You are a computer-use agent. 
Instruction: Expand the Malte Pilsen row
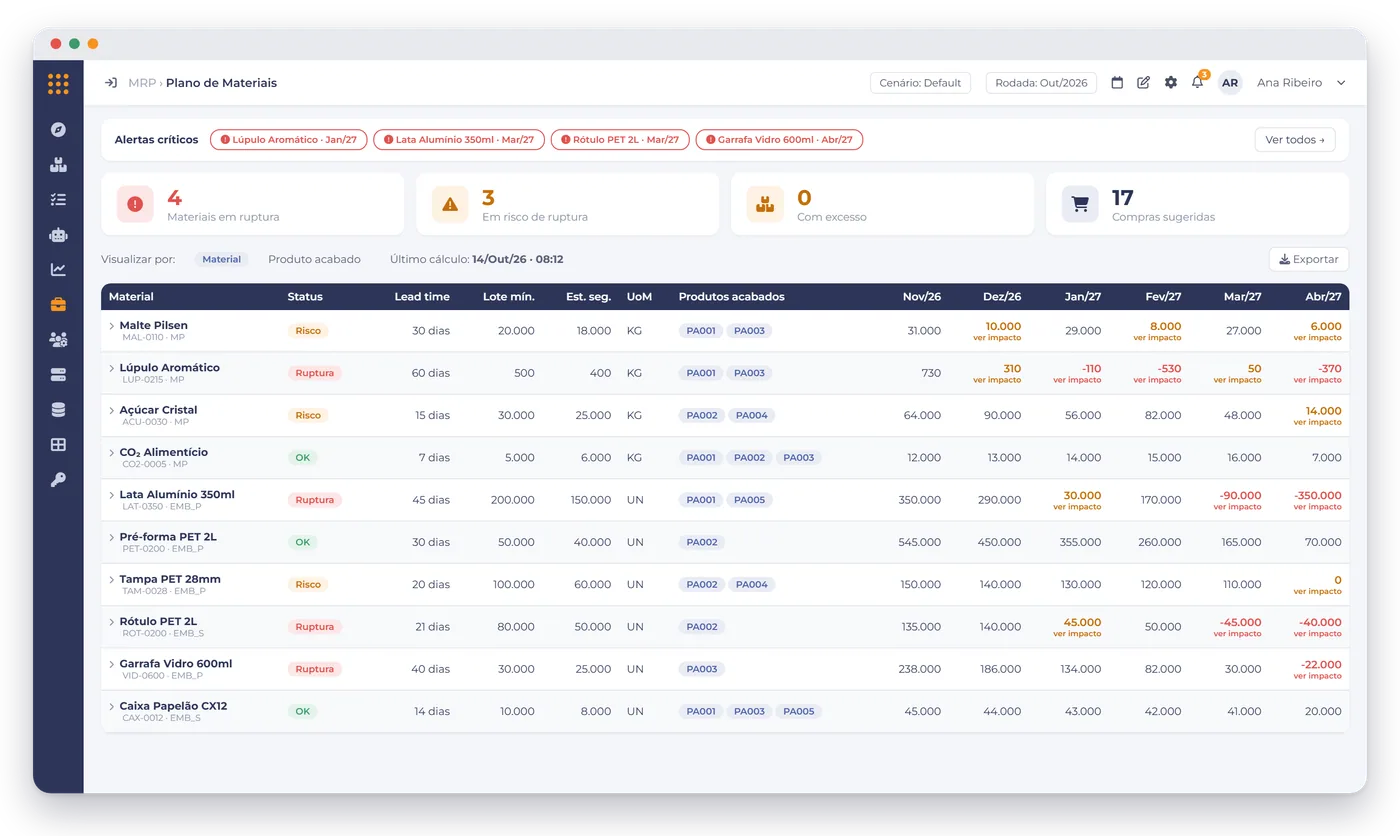(112, 325)
